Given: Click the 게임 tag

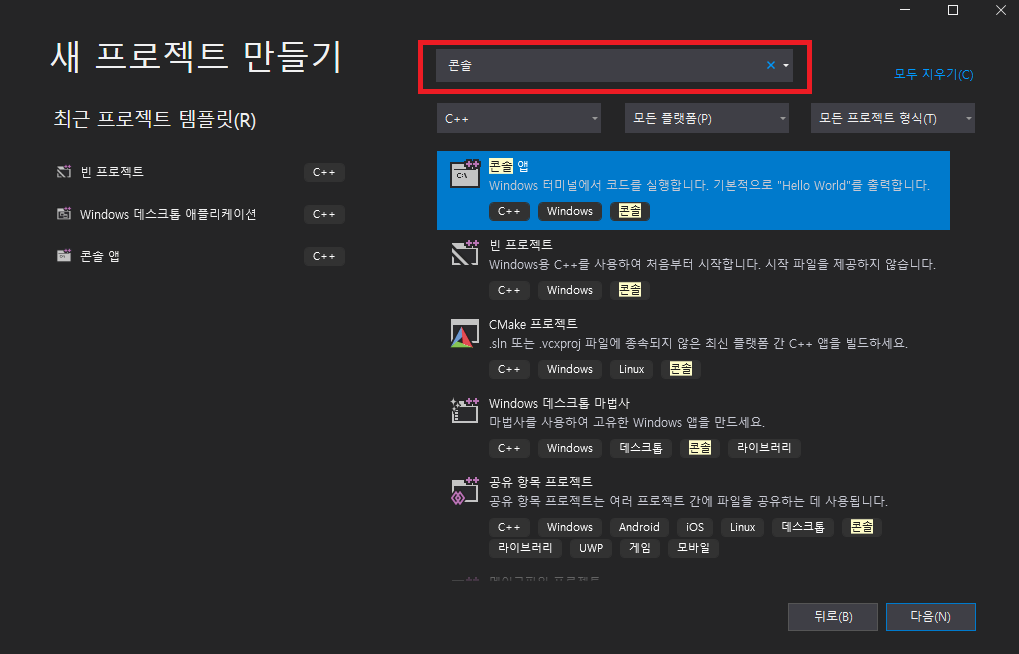Looking at the screenshot, I should (639, 548).
